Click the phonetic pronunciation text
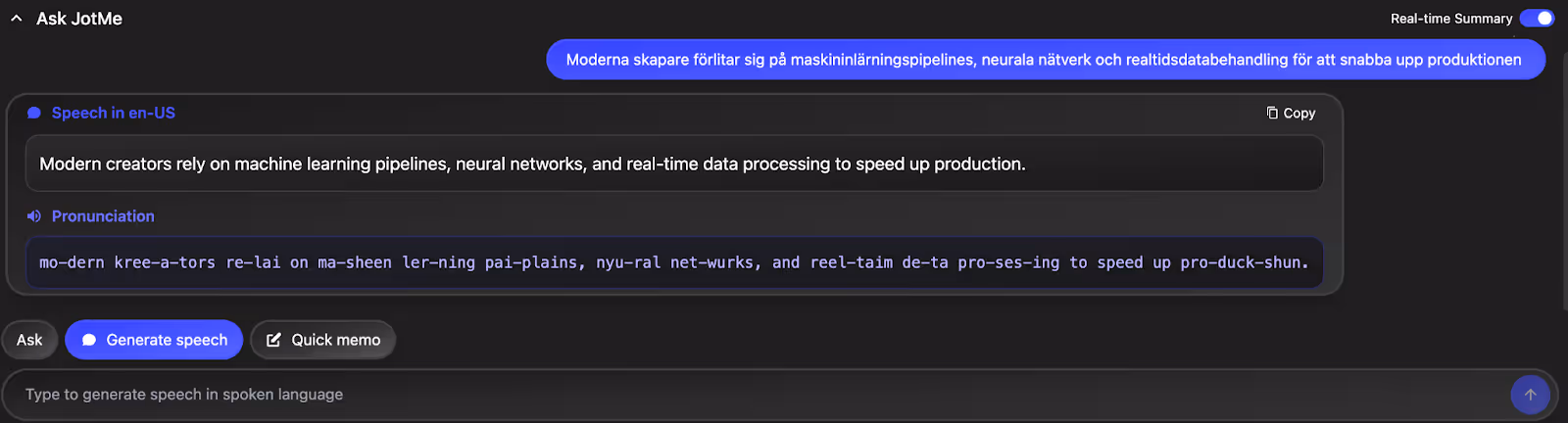Image resolution: width=1568 pixels, height=423 pixels. coord(674,262)
